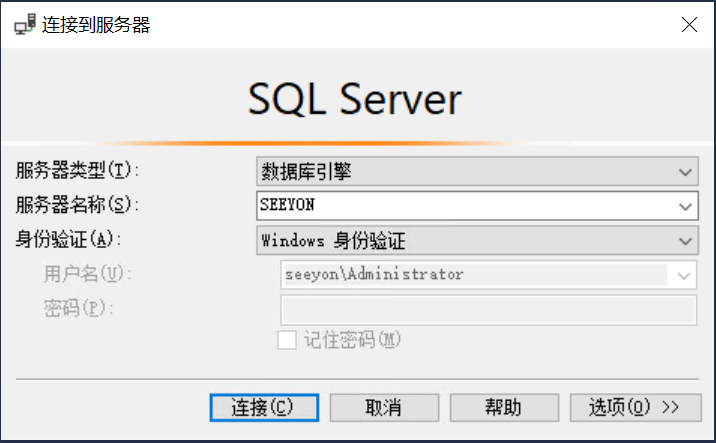Toggle the 记住密码 checkbox
This screenshot has width=716, height=443.
pos(287,340)
